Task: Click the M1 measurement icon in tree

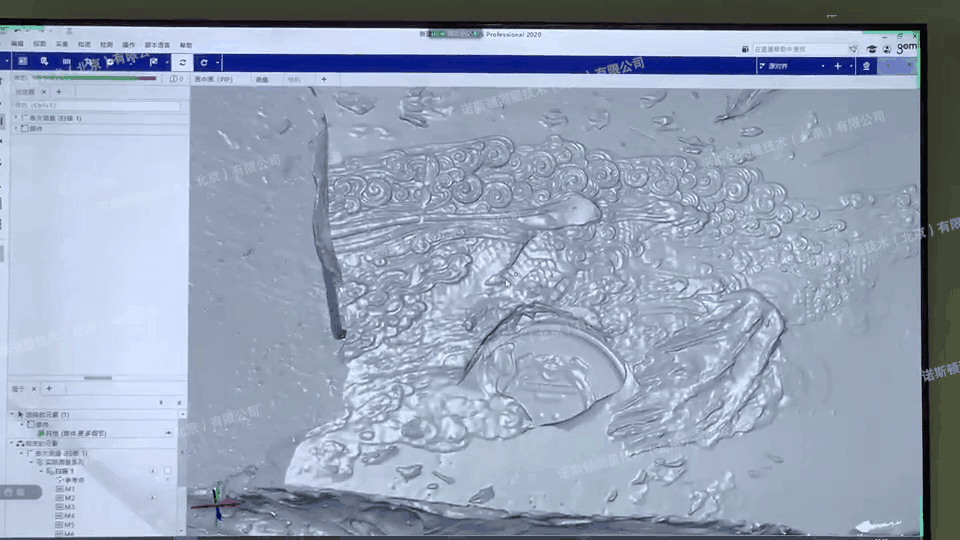Action: coord(59,488)
